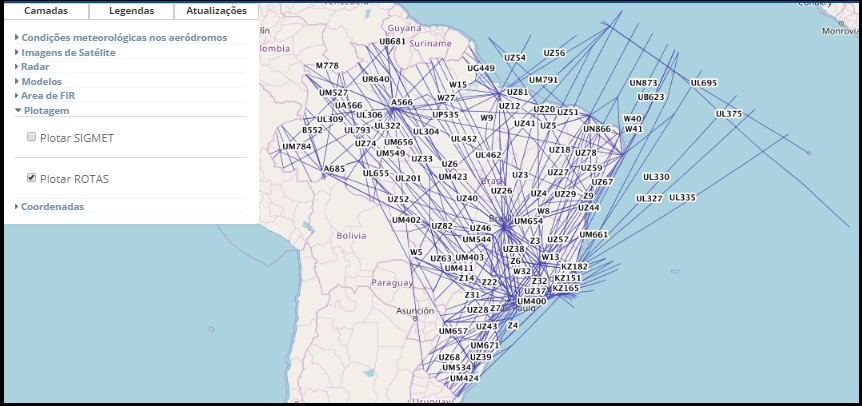Click the UP535 route label

tap(445, 115)
